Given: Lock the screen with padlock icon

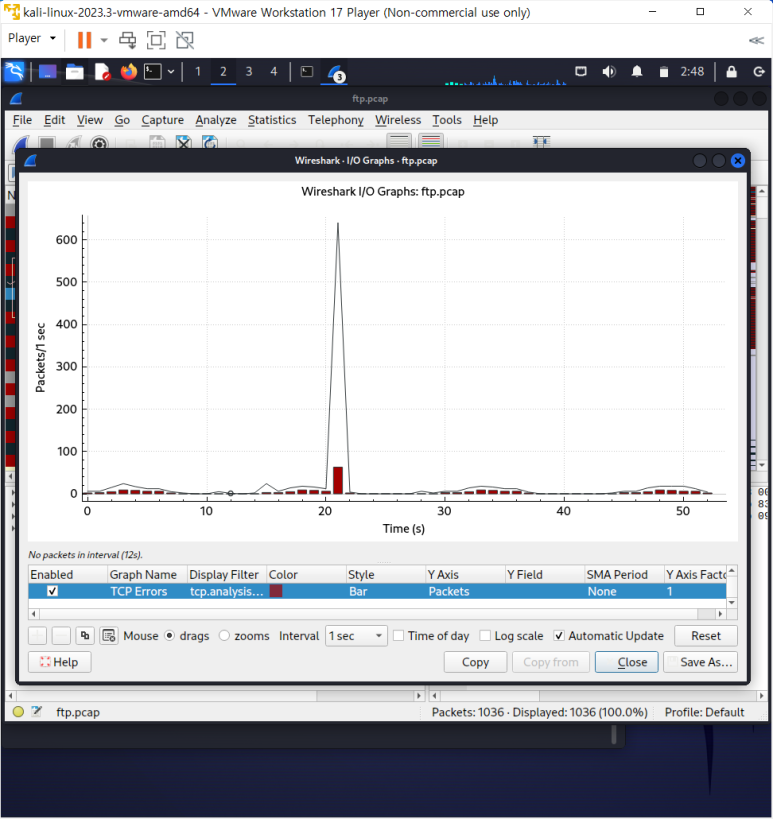Looking at the screenshot, I should point(731,72).
